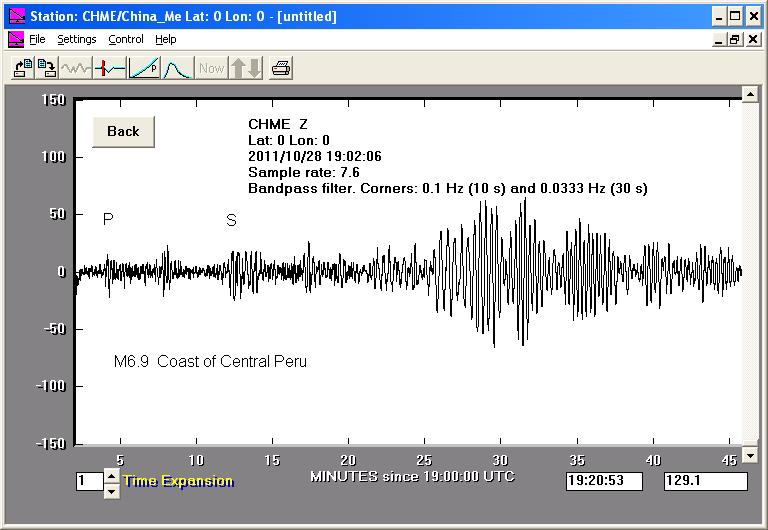Click the save/export file toolbar icon
Image resolution: width=768 pixels, height=530 pixels.
point(46,68)
